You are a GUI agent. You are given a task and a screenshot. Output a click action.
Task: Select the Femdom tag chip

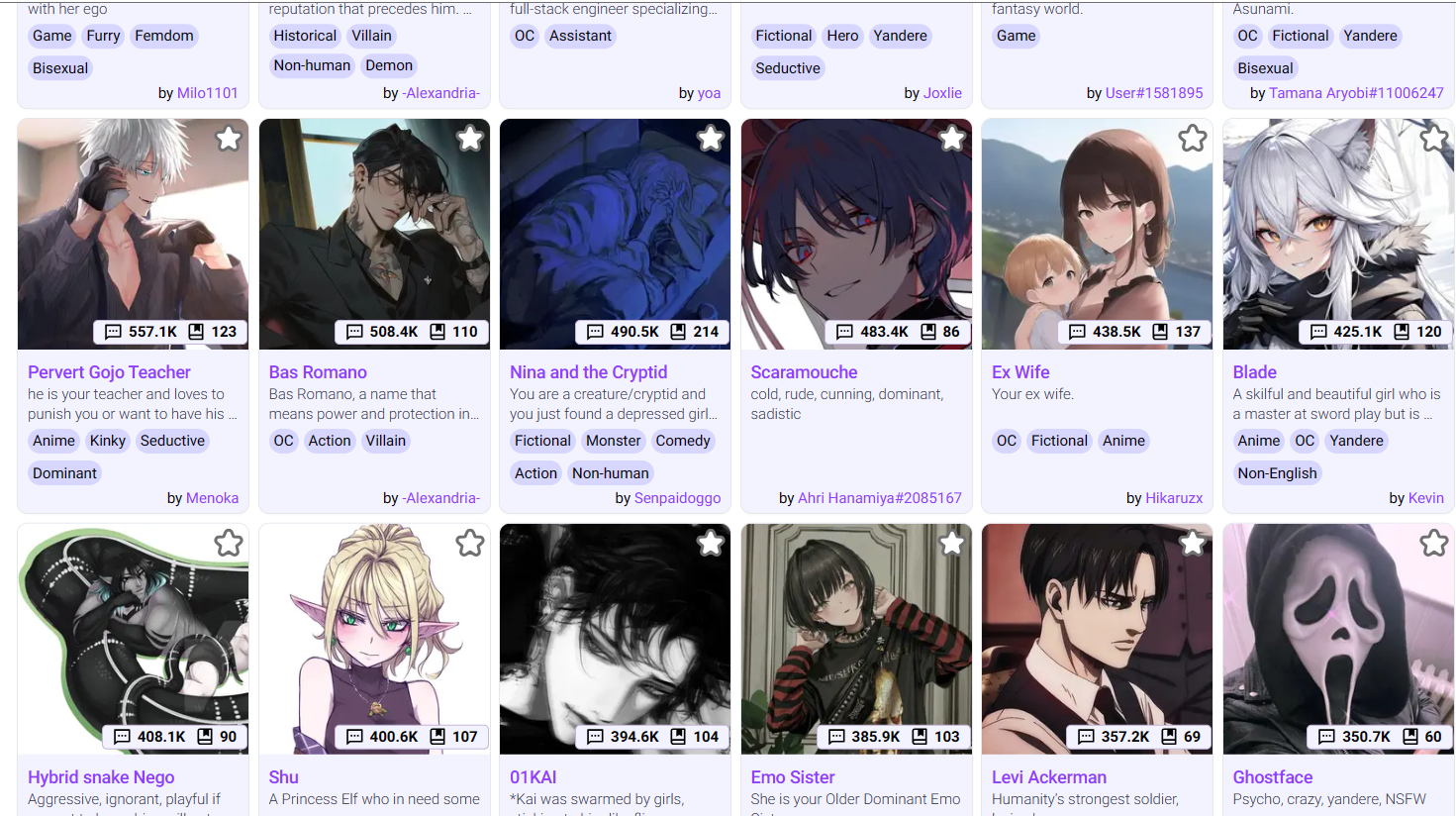point(164,36)
